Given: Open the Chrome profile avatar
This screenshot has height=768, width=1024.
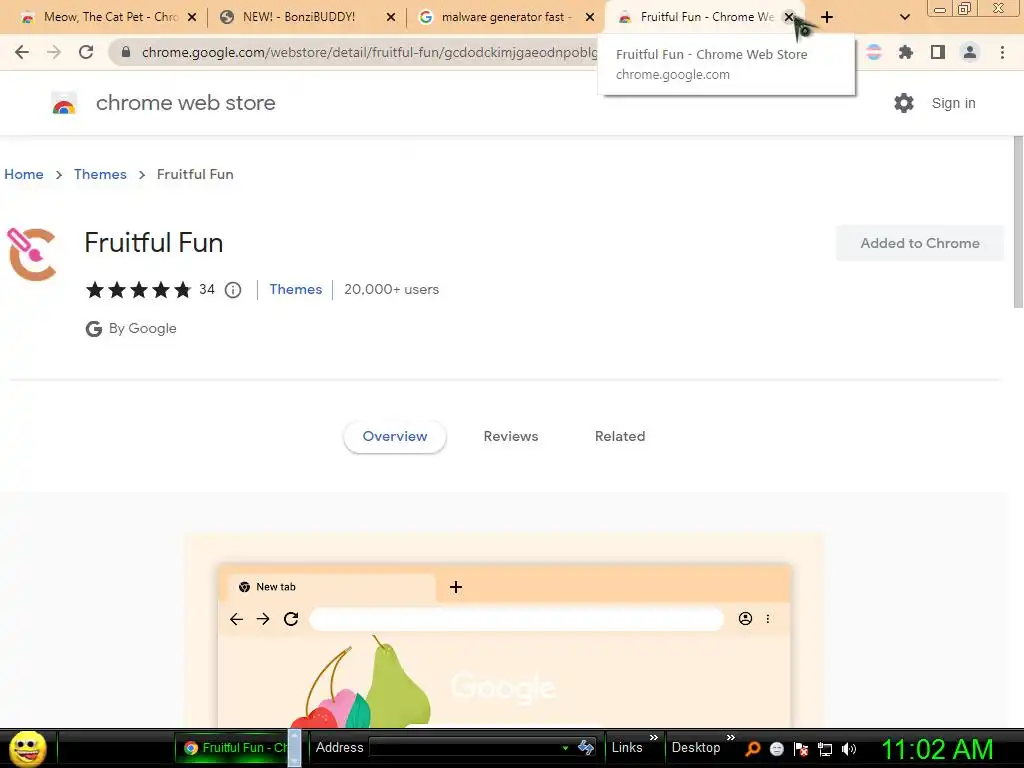Looking at the screenshot, I should [970, 52].
